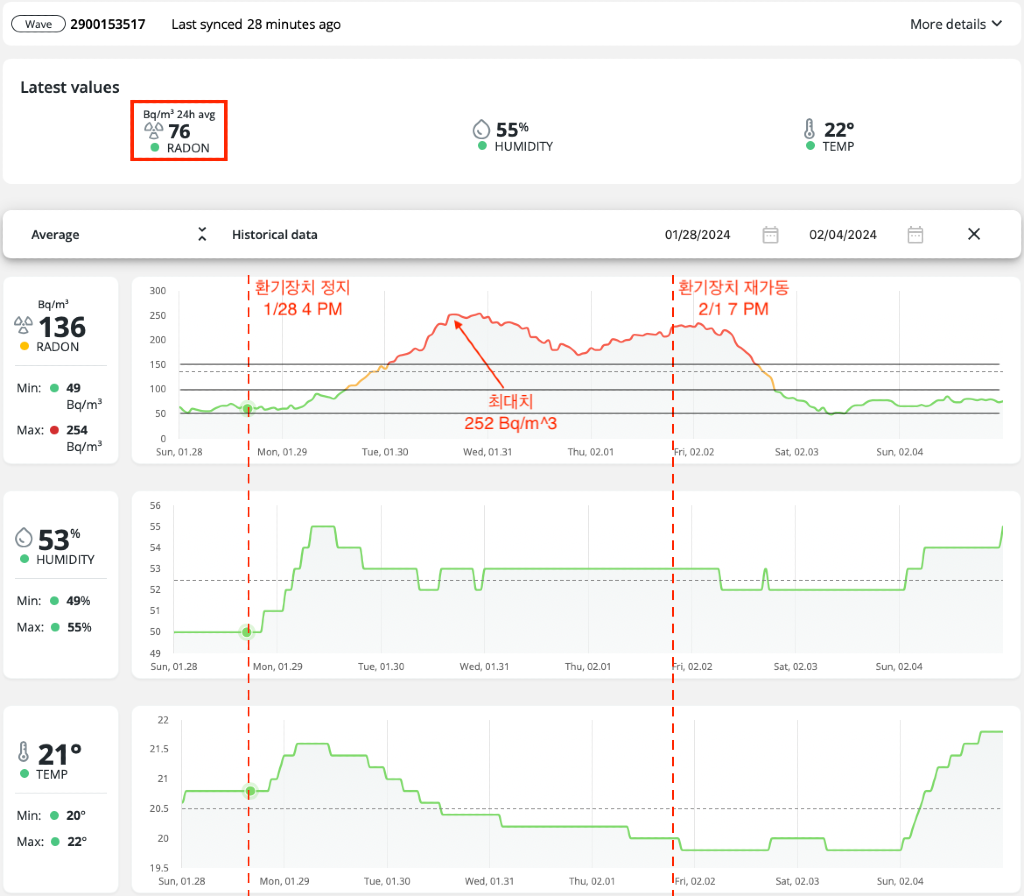Image resolution: width=1024 pixels, height=896 pixels.
Task: Click the up-down chevron next to Average
Action: tap(202, 235)
